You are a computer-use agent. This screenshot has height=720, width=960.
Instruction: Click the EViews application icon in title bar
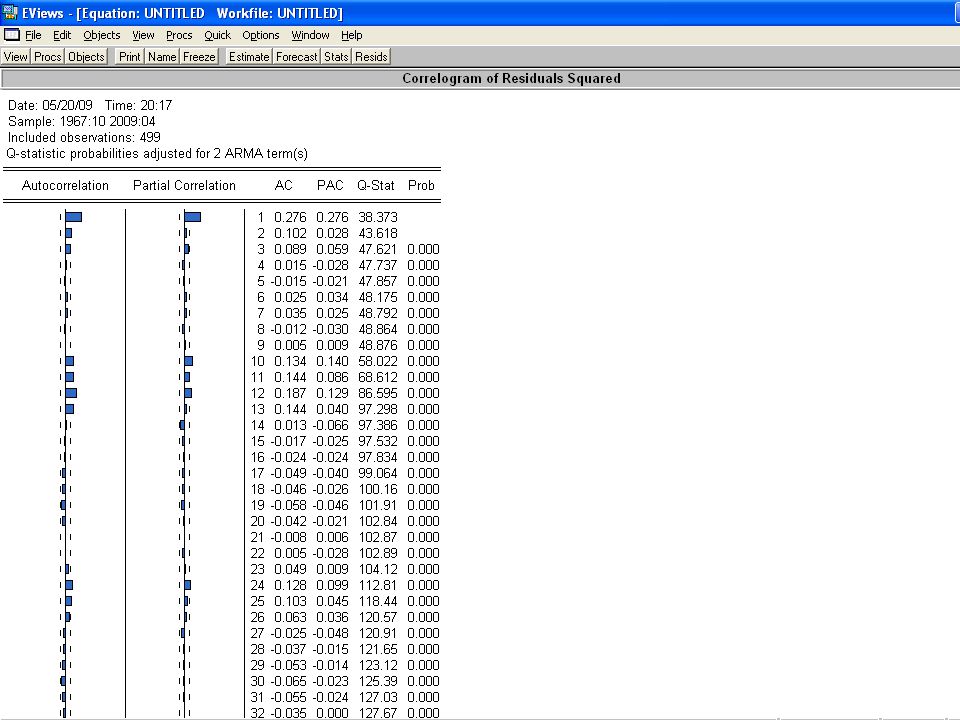(10, 12)
